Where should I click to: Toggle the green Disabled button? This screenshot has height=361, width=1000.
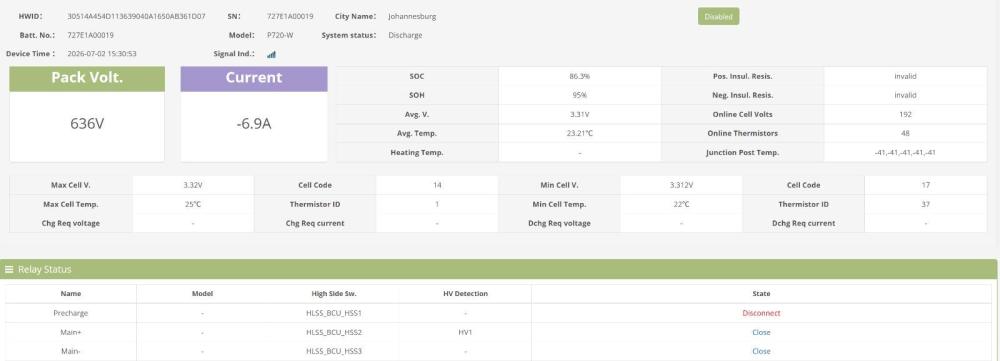pos(719,17)
